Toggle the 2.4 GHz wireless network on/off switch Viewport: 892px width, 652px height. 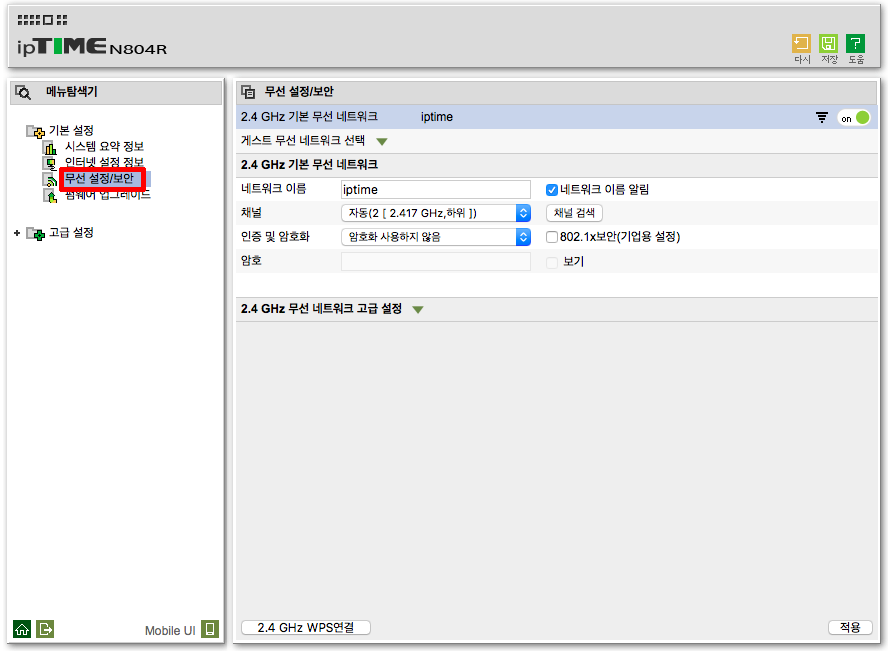854,118
